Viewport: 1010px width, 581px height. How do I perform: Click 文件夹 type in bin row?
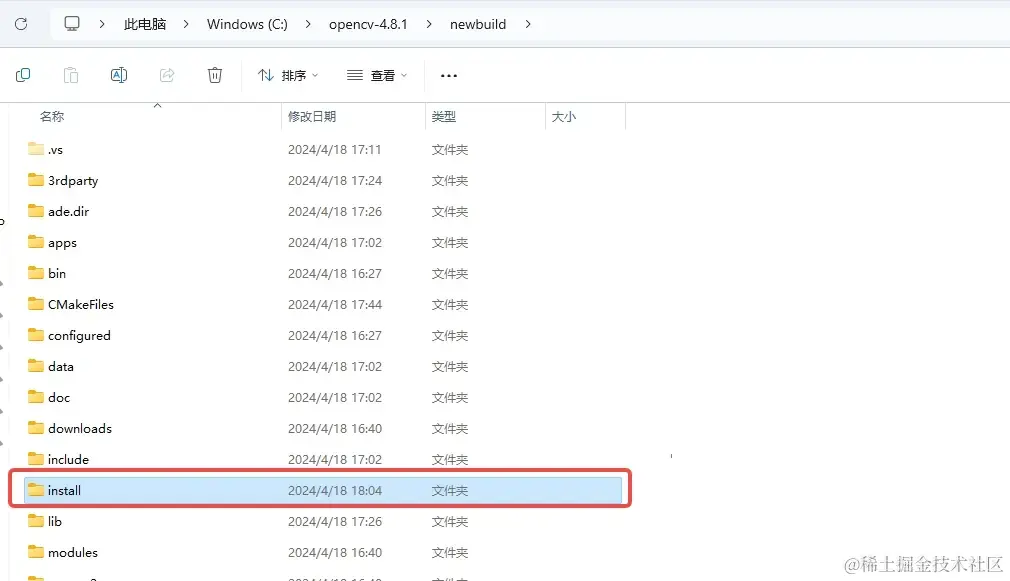tap(450, 273)
